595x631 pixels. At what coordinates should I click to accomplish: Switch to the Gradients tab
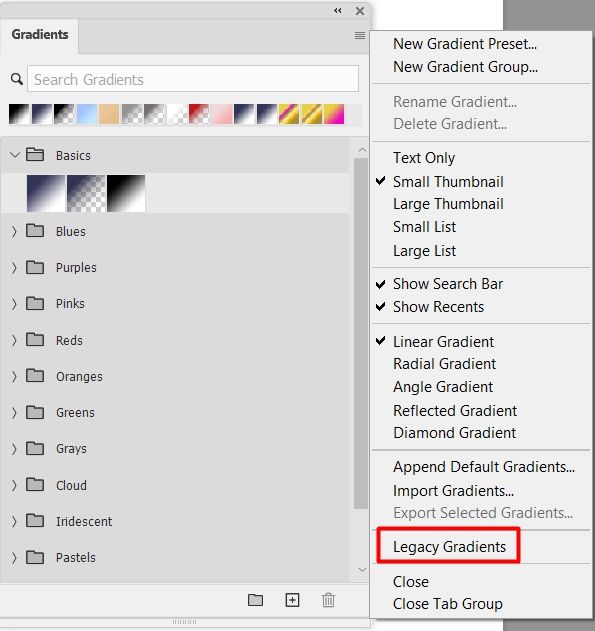pyautogui.click(x=39, y=35)
